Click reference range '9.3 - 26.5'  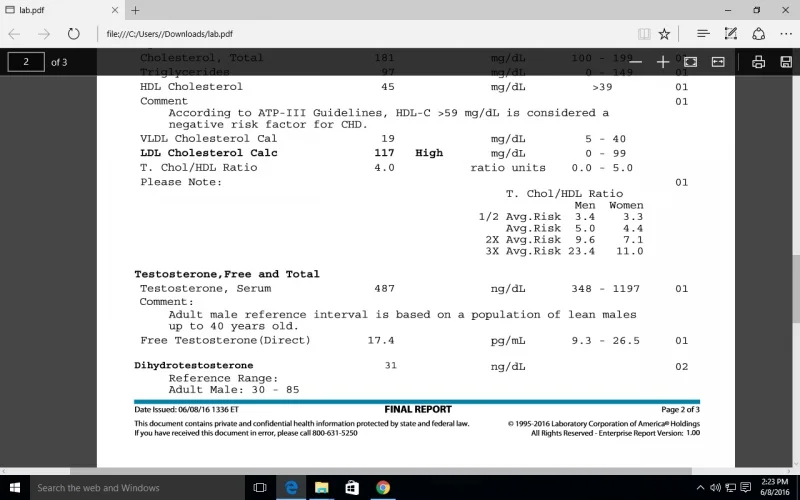pos(605,340)
